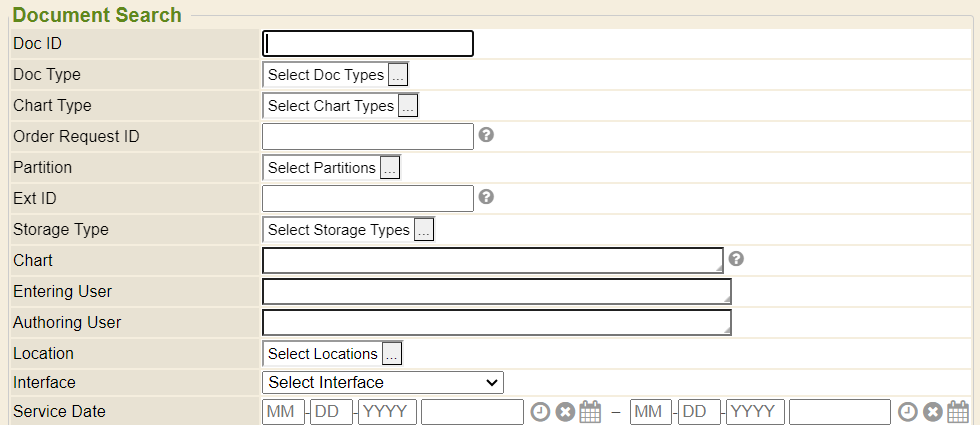Click clock icon for Service Date end

coord(908,412)
